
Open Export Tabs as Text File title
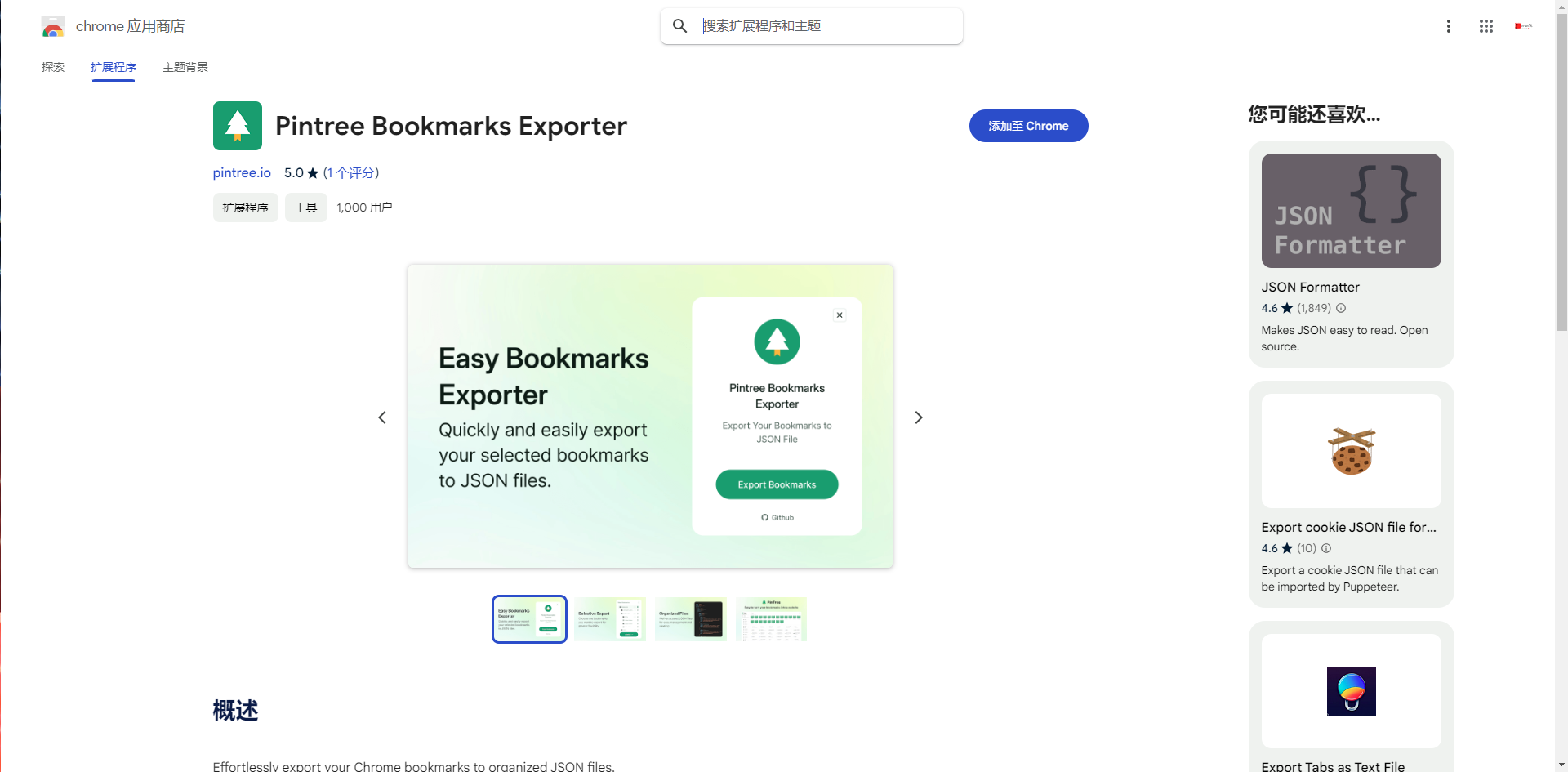1333,766
